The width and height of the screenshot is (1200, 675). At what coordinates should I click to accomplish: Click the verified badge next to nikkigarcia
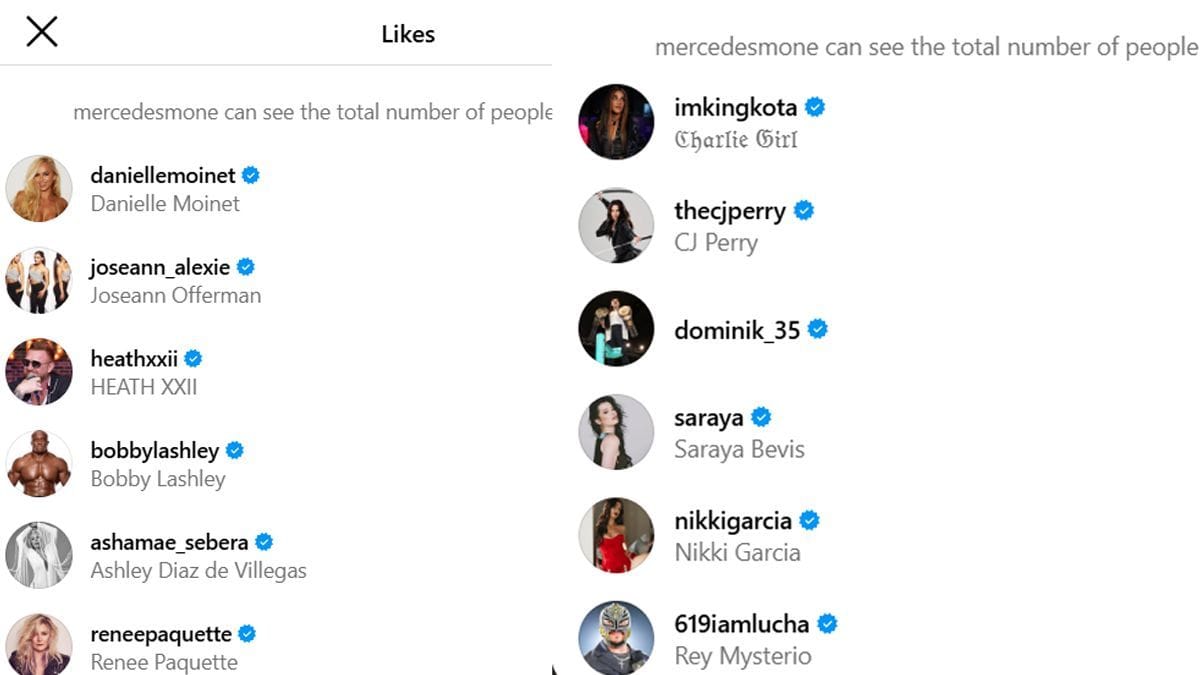pos(808,520)
